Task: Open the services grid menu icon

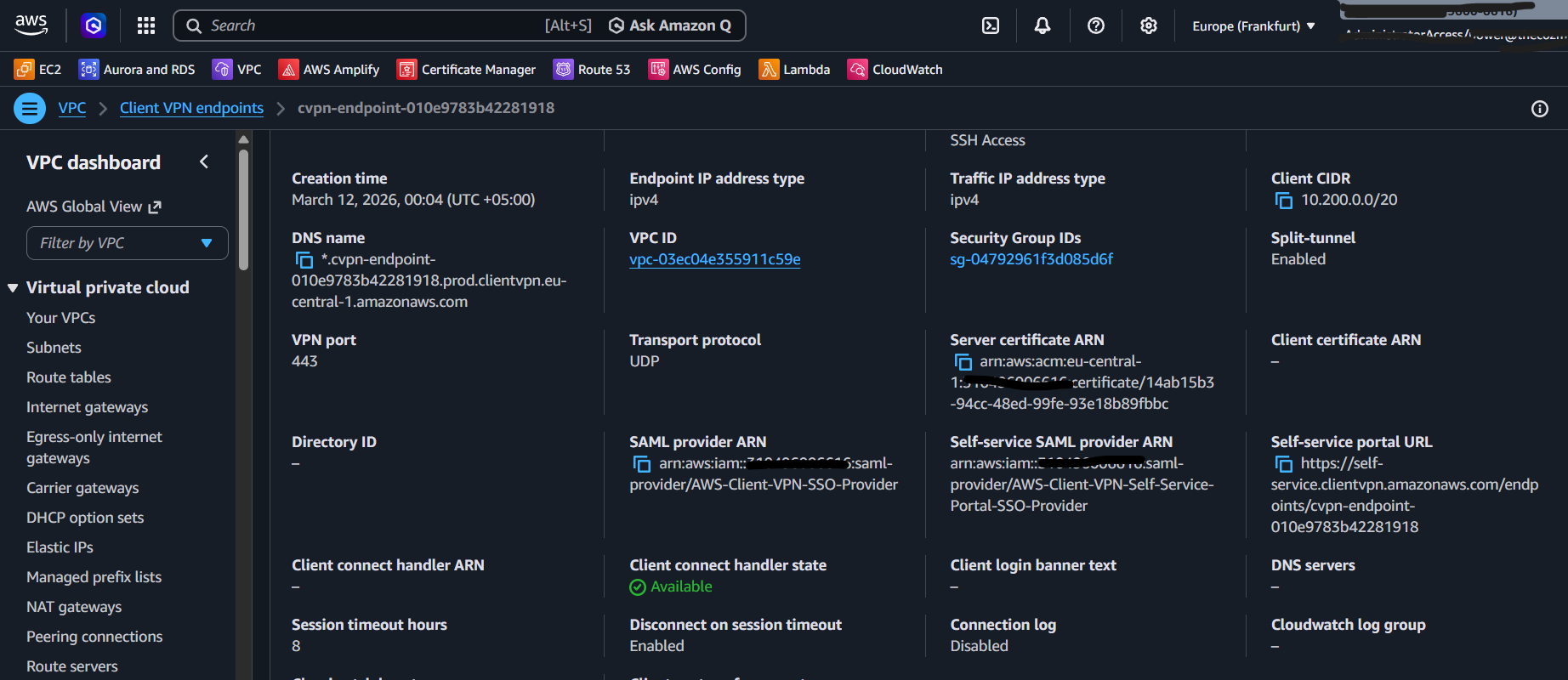Action: [146, 25]
